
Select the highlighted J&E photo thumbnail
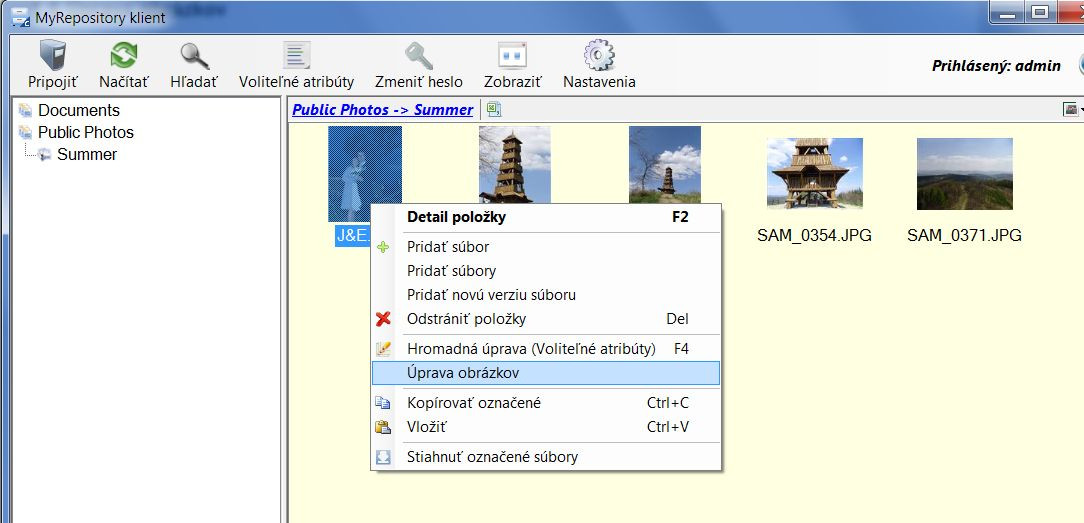tap(365, 173)
